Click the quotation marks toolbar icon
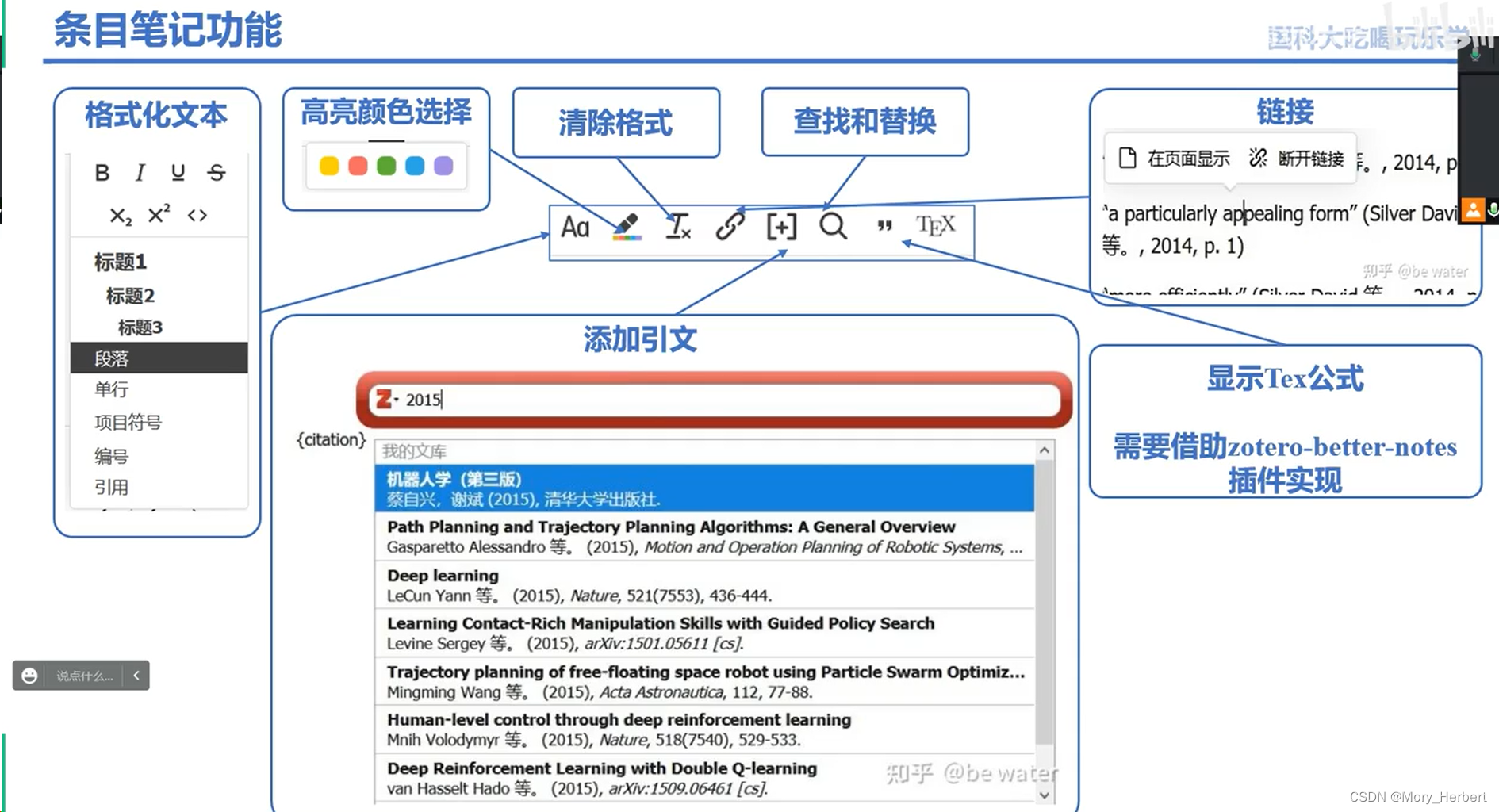This screenshot has width=1499, height=812. coord(884,227)
